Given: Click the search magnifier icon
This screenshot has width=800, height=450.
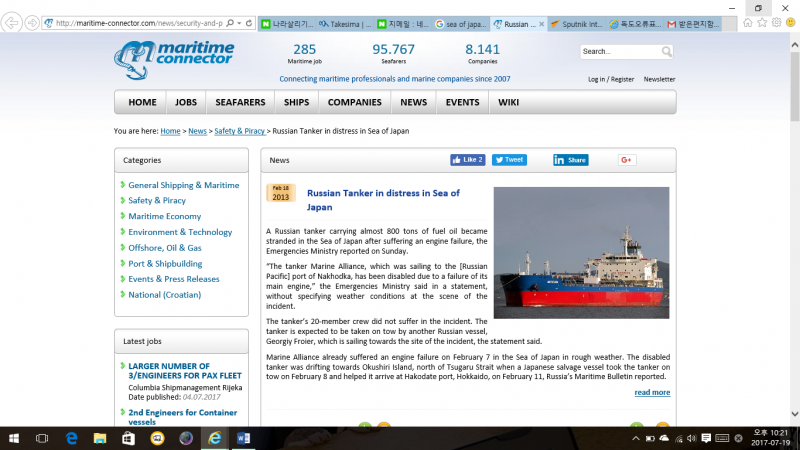Looking at the screenshot, I should pyautogui.click(x=667, y=52).
